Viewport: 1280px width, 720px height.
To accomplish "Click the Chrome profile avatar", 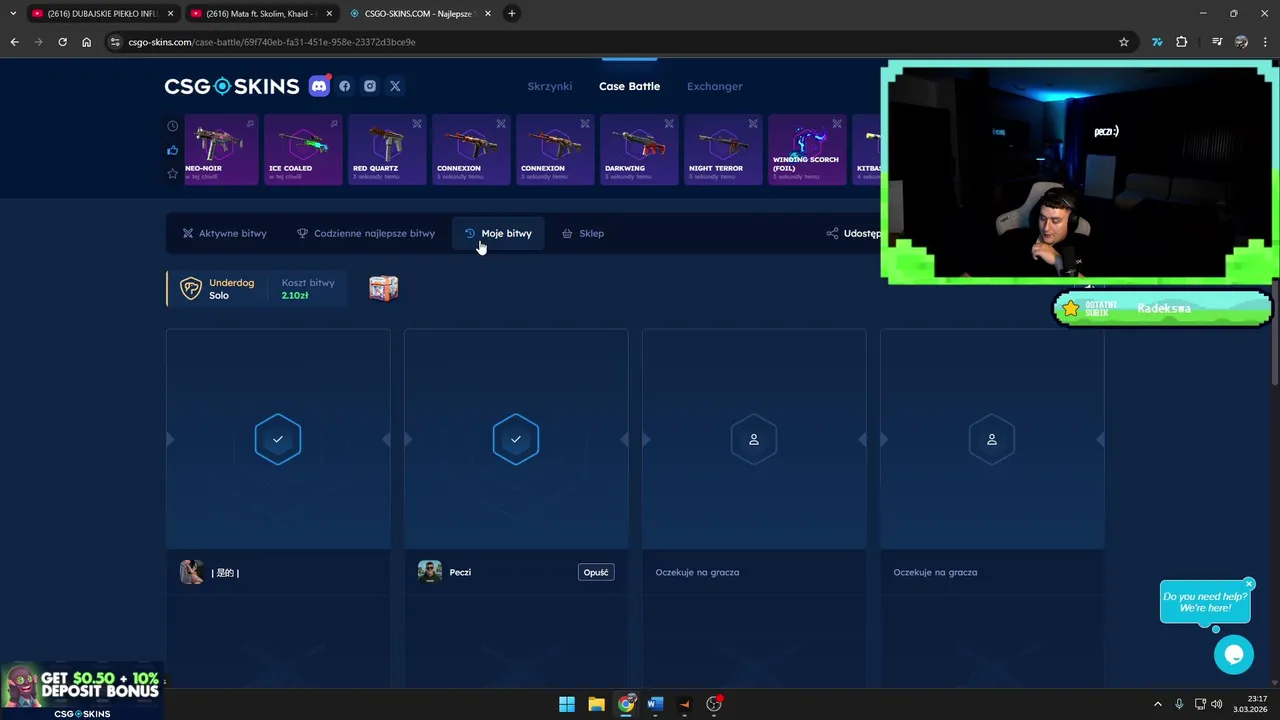I will tap(1241, 42).
